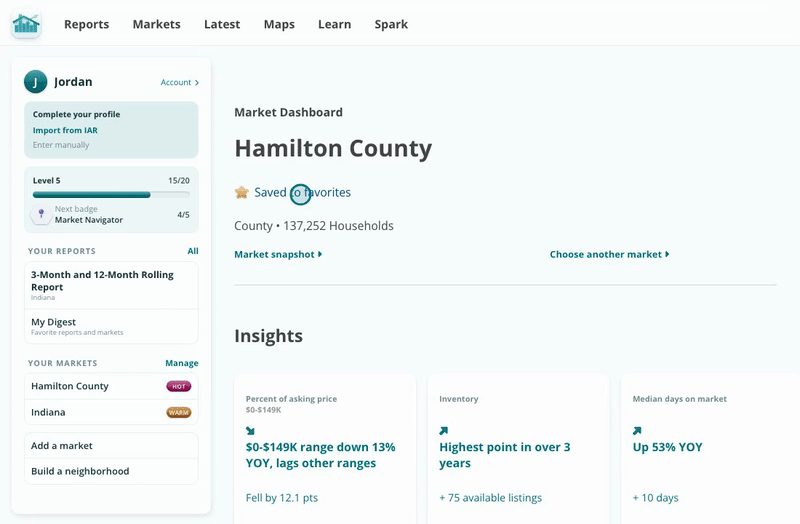Toggle the favorites star icon
The image size is (800, 524).
pos(241,192)
